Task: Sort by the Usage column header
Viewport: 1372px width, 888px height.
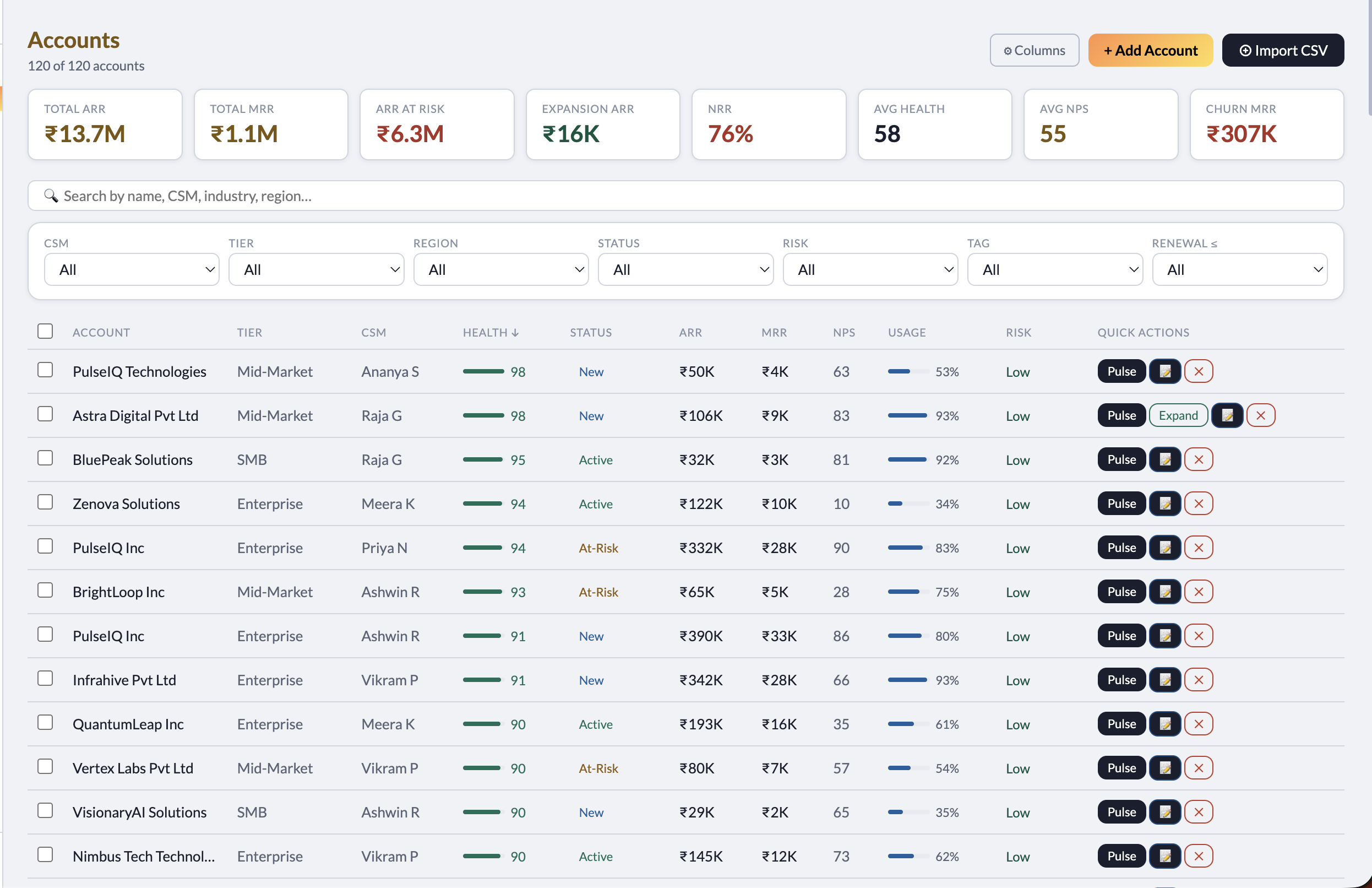Action: pos(907,333)
